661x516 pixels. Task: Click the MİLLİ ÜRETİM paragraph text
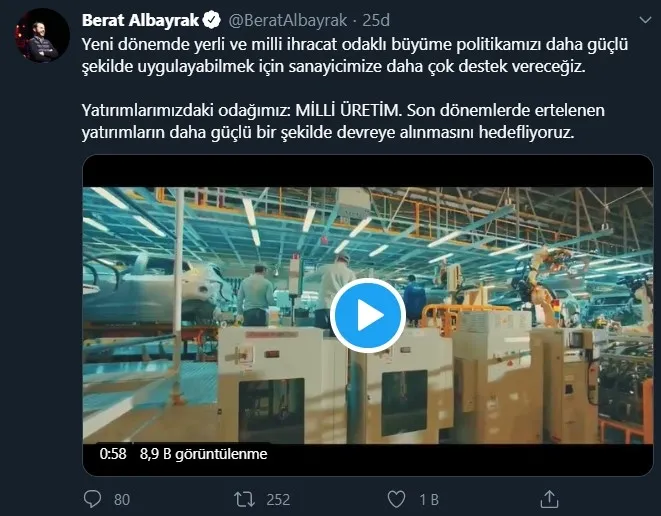[x=343, y=121]
